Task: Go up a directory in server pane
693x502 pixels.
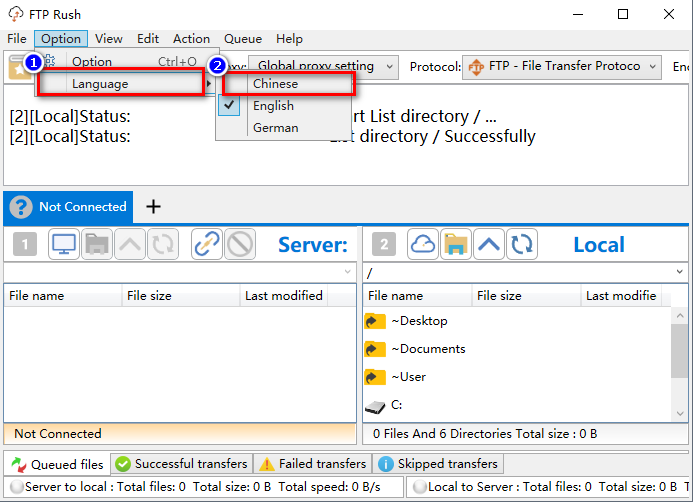Action: 130,244
